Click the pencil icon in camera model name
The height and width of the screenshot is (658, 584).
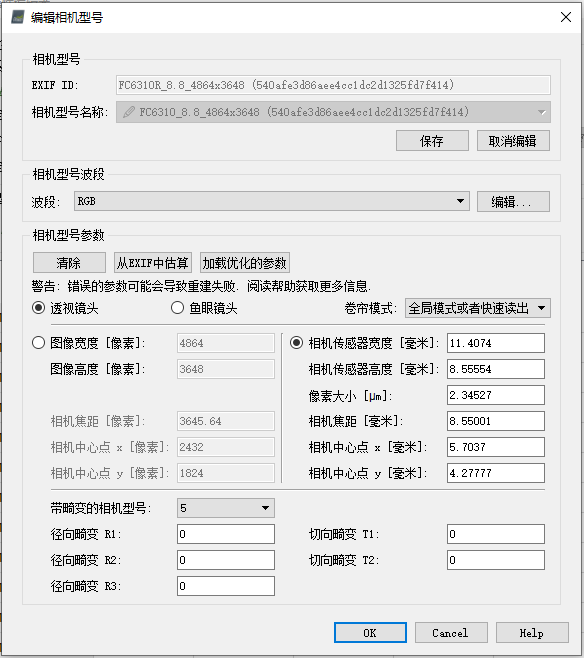129,112
